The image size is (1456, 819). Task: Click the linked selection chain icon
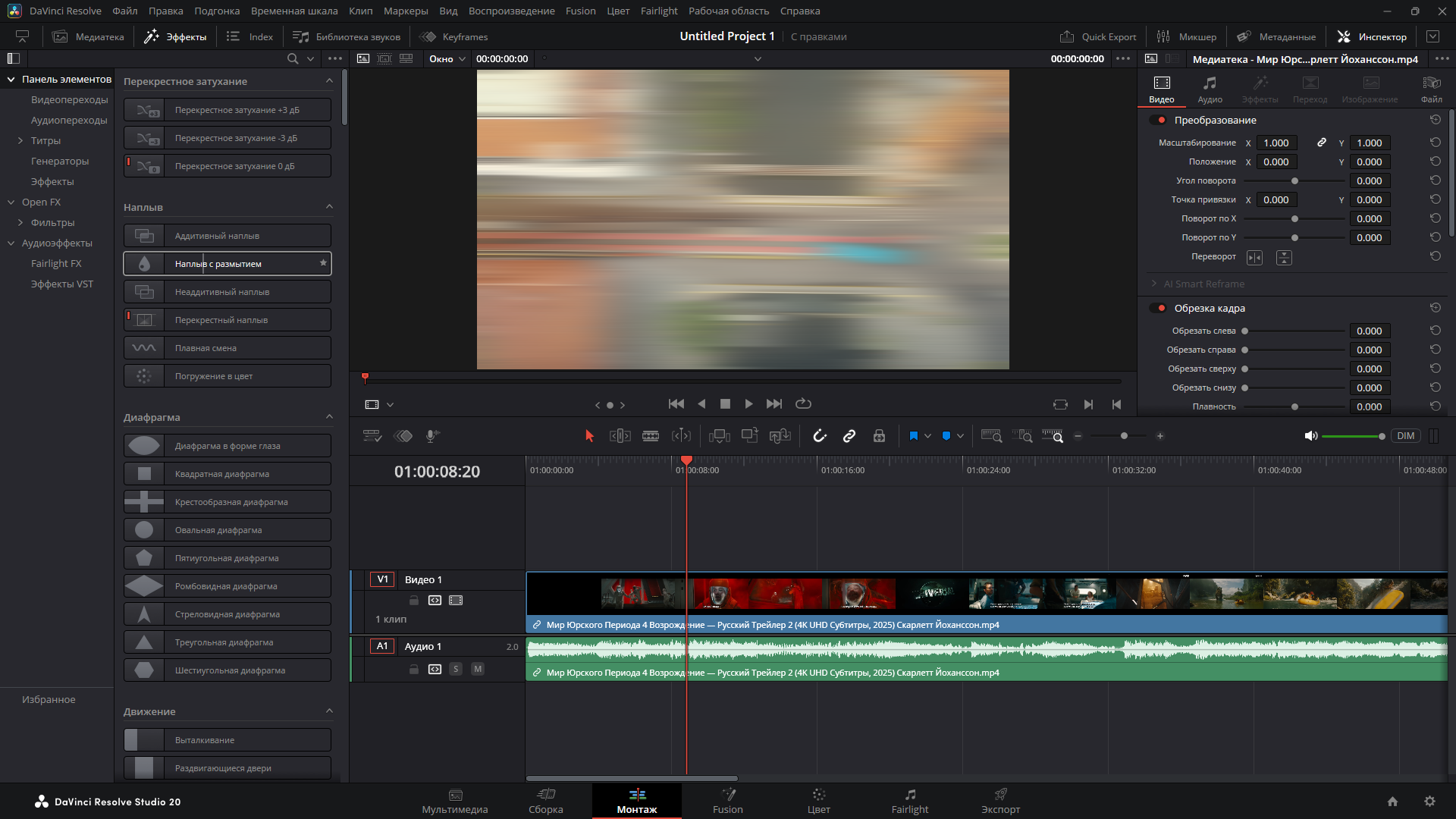(x=849, y=436)
